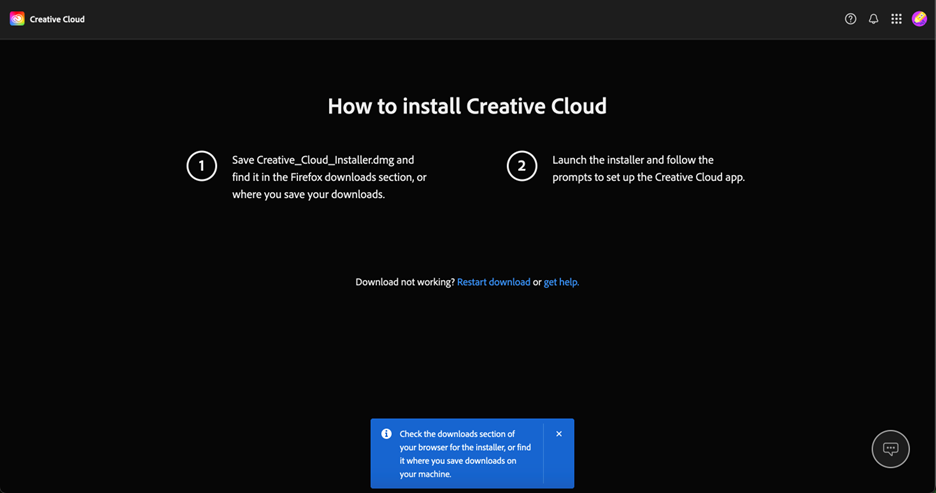Viewport: 936px width, 493px height.
Task: Click the get help link
Action: (561, 282)
